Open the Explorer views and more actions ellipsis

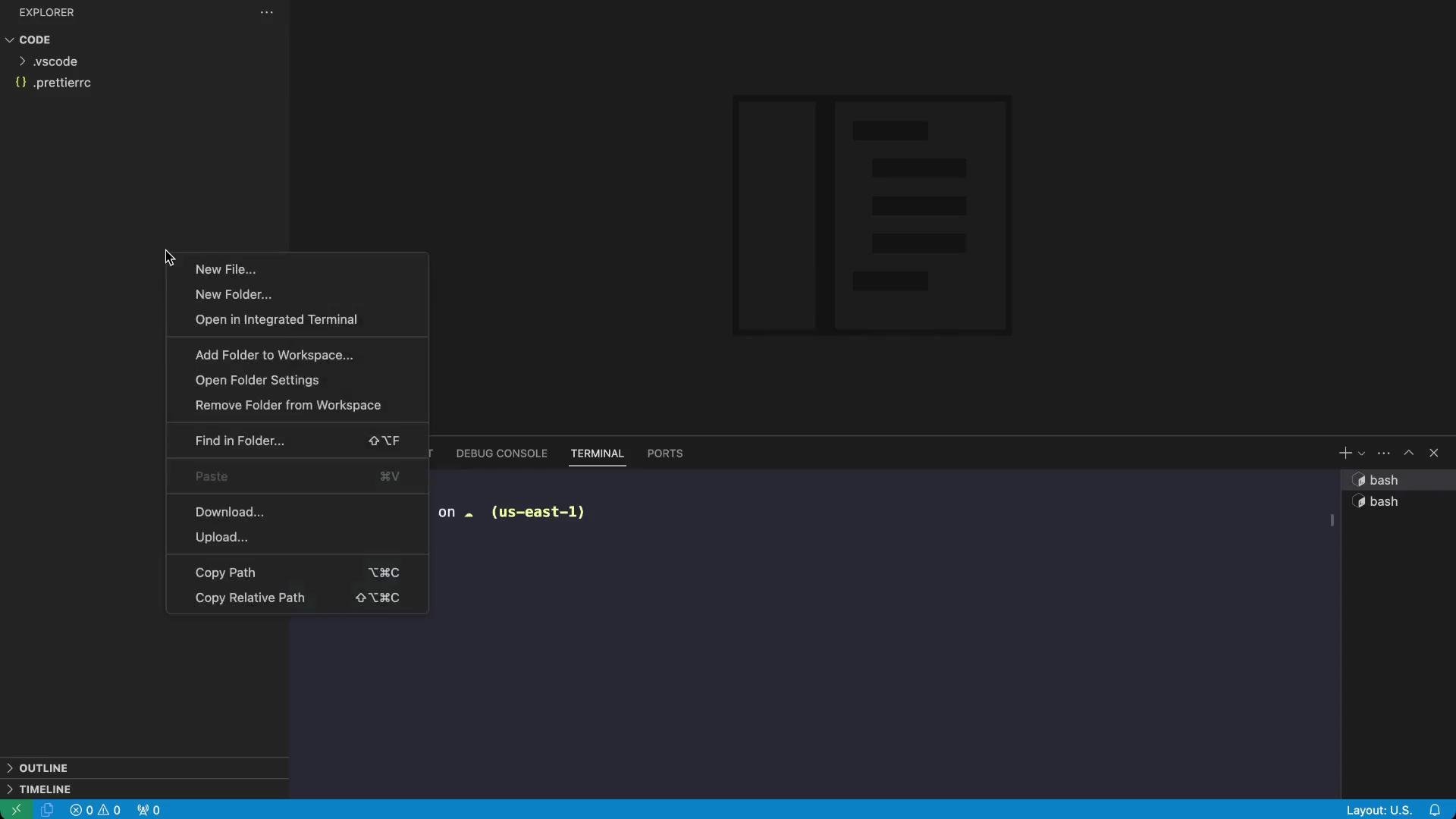[x=266, y=13]
